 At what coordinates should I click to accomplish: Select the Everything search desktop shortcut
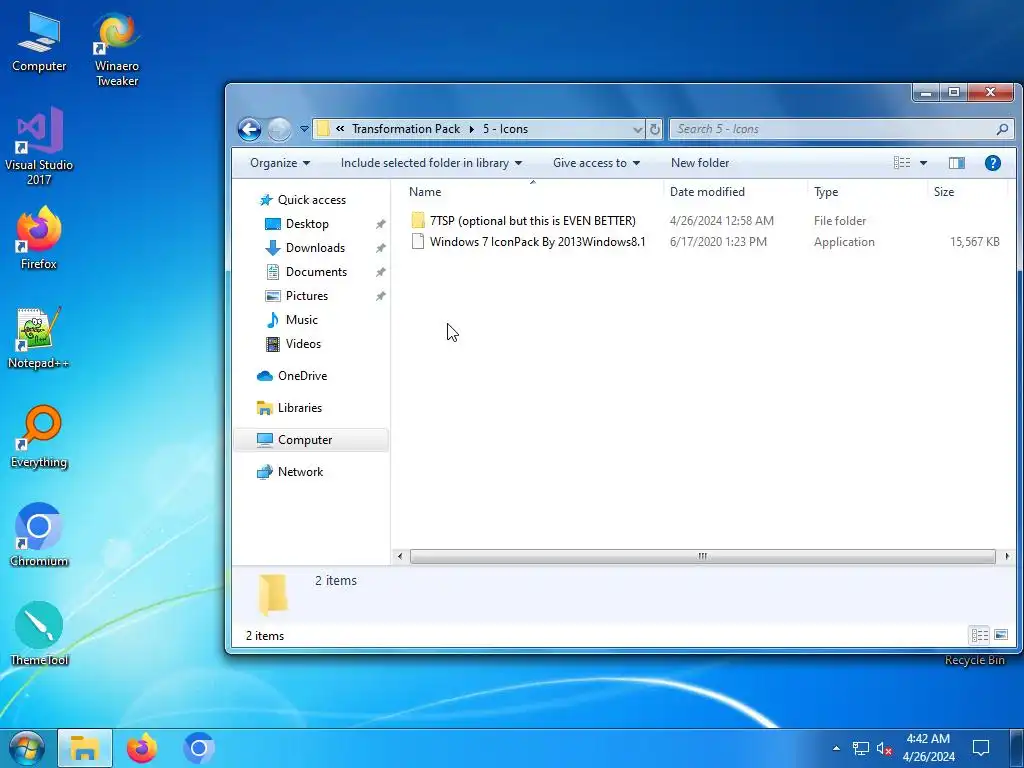(39, 437)
